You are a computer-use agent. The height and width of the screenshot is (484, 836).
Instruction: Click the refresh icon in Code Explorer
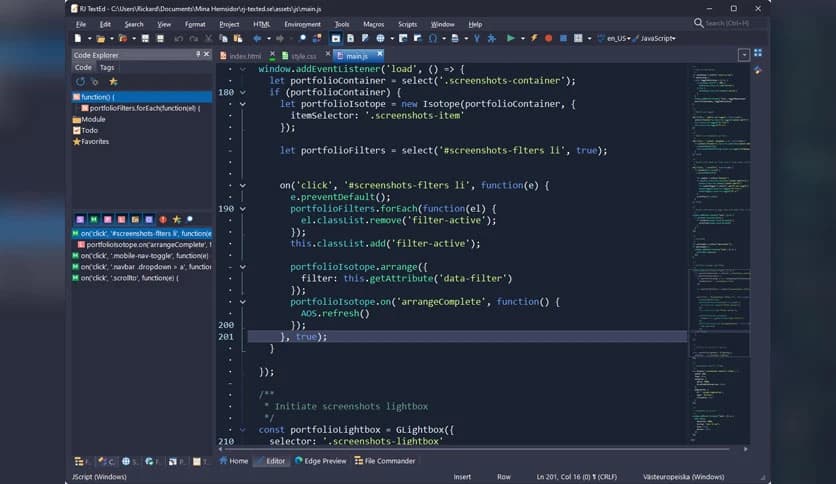click(80, 81)
